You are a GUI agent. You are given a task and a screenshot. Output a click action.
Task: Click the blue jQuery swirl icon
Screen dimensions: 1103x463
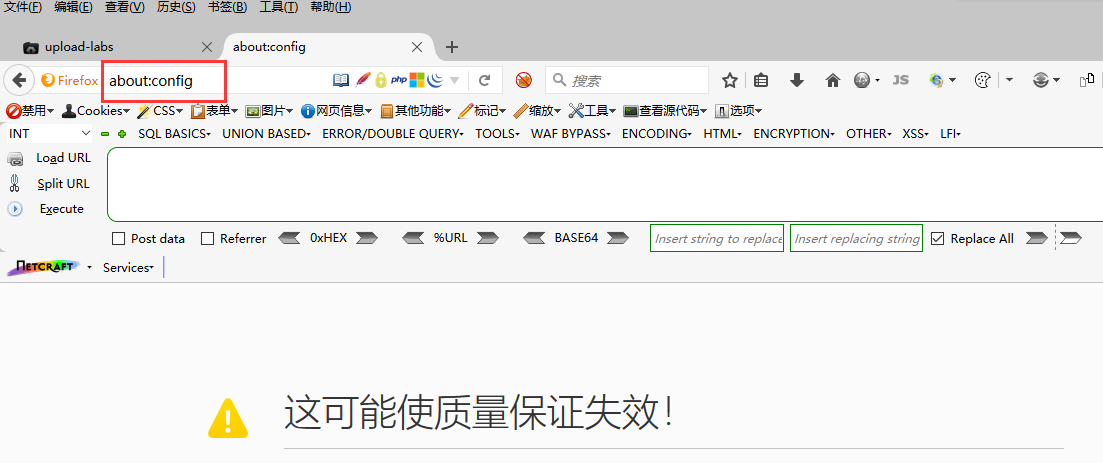(435, 80)
